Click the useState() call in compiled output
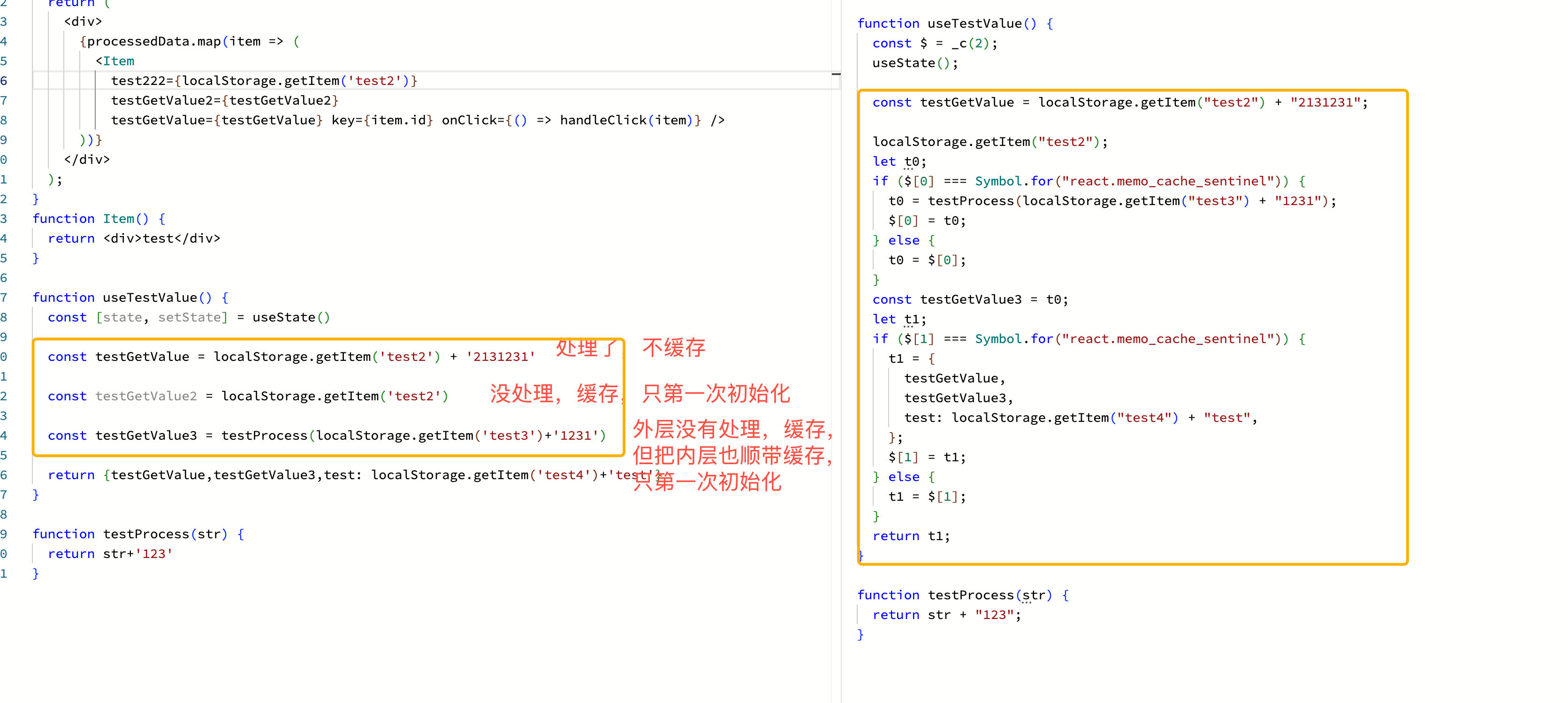This screenshot has width=1568, height=703. coord(915,63)
